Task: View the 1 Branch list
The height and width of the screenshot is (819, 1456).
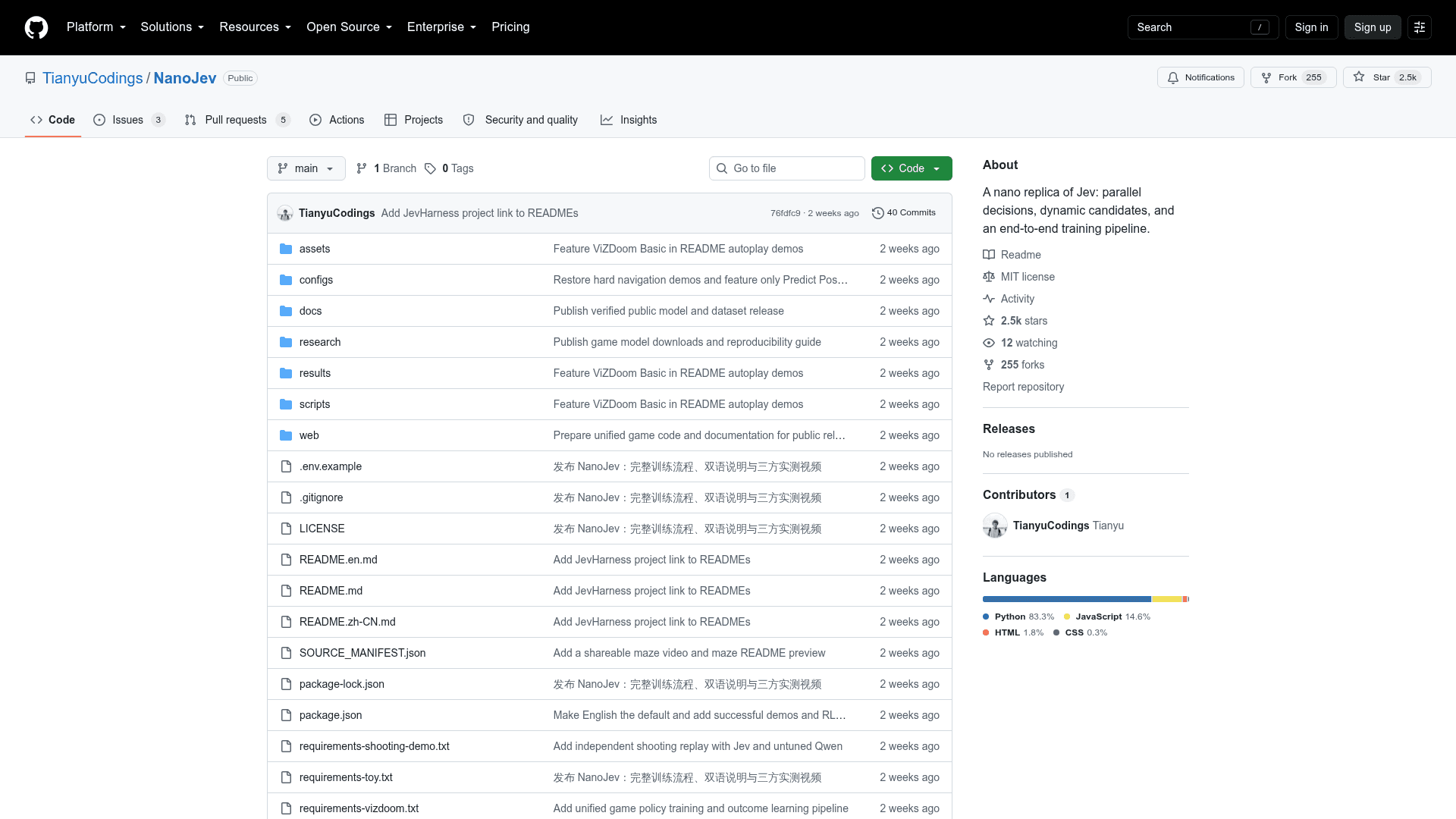Action: coord(386,168)
